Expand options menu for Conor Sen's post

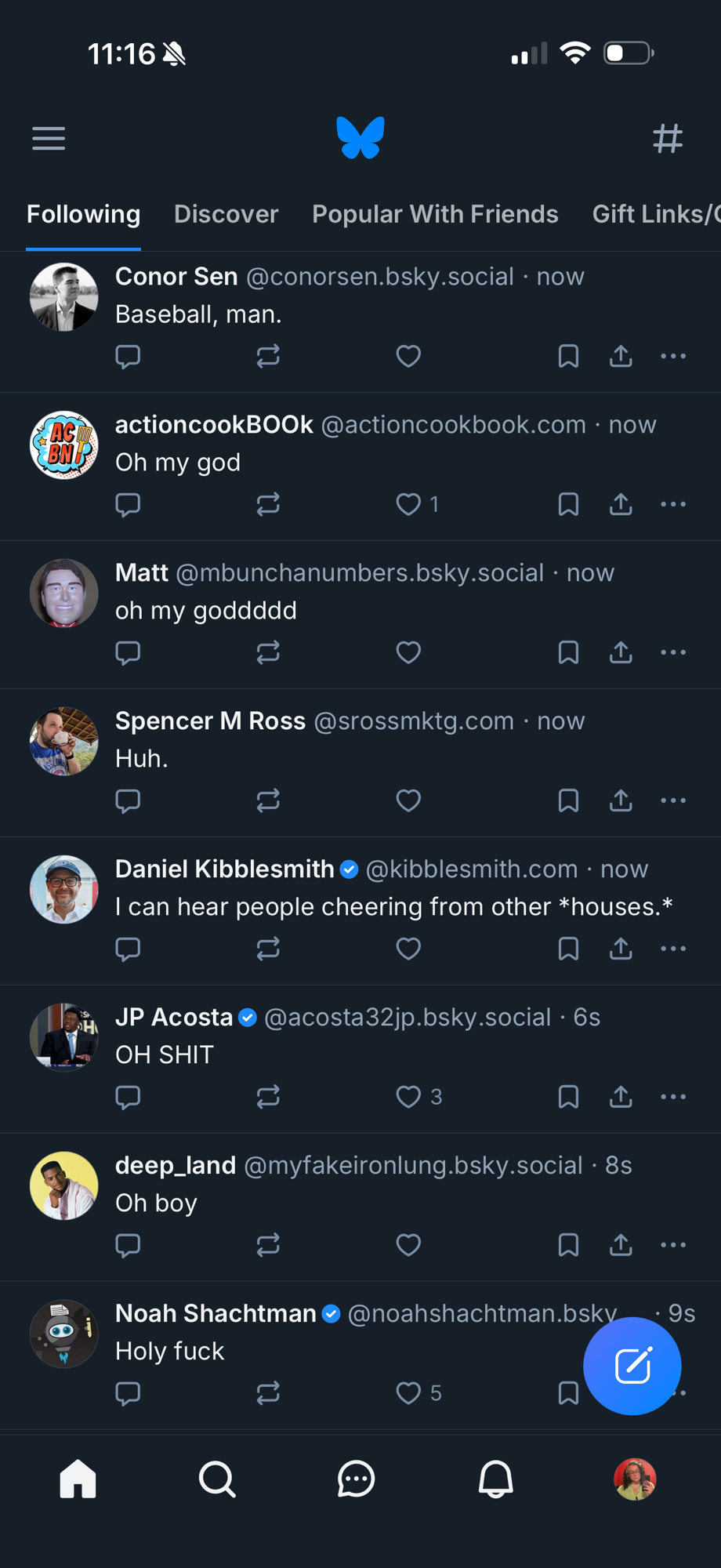click(673, 357)
